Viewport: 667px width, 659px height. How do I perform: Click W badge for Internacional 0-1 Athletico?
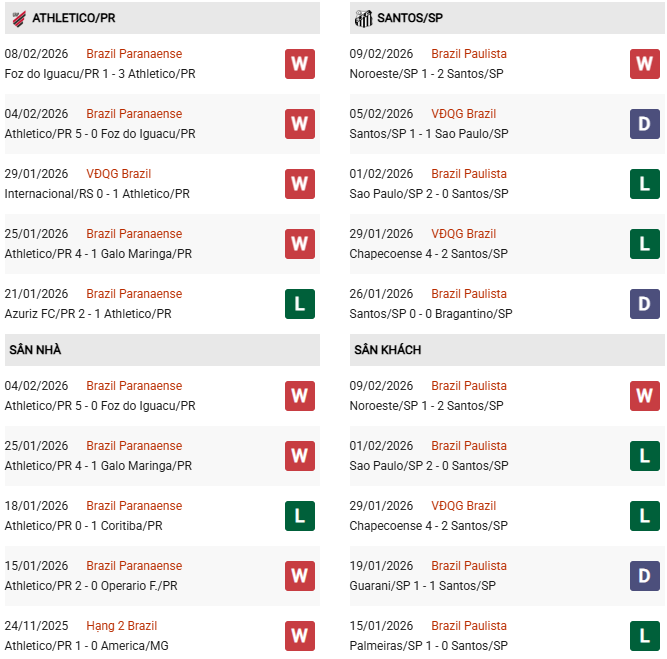tap(300, 184)
